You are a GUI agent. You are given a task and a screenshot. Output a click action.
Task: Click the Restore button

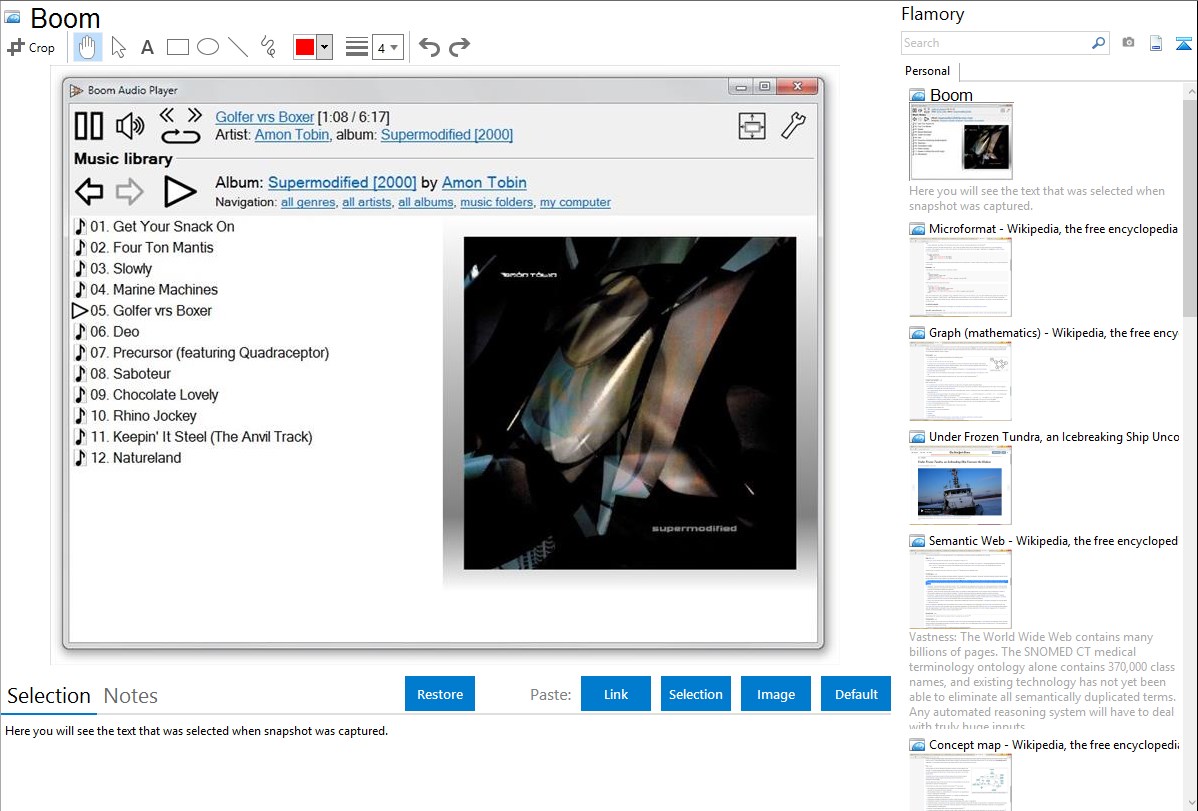point(440,694)
